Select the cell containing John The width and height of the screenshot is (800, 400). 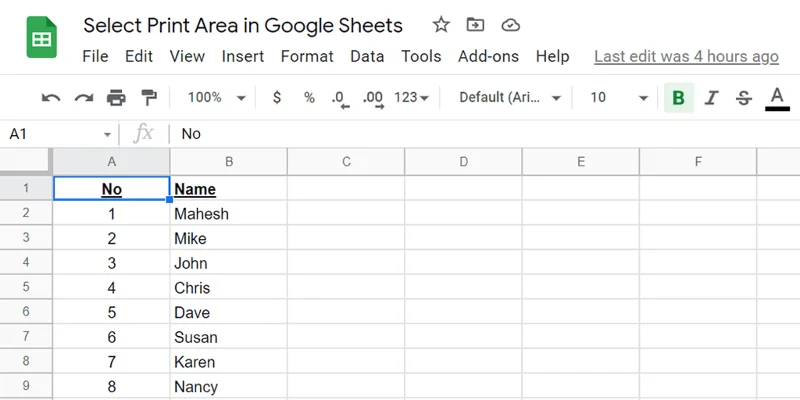(229, 262)
